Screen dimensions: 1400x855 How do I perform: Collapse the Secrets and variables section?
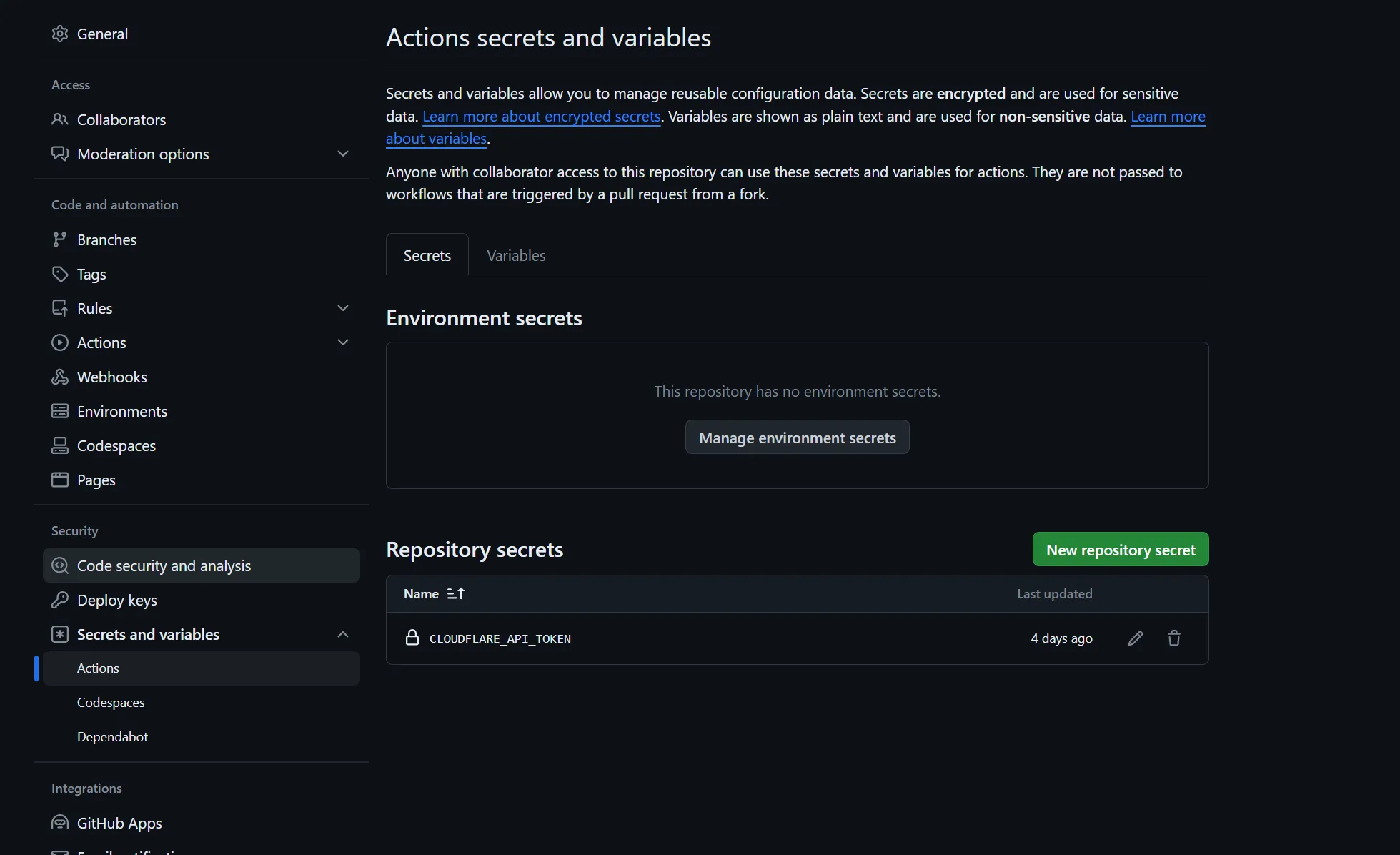[x=343, y=635]
